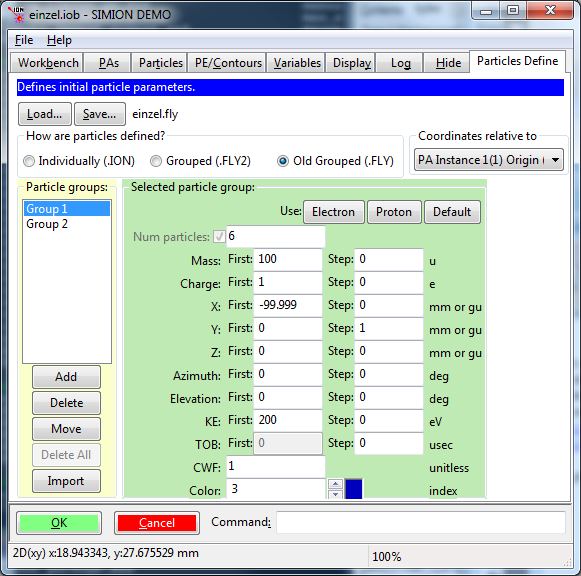Switch to the Particles tab
The width and height of the screenshot is (581, 576).
(x=160, y=63)
